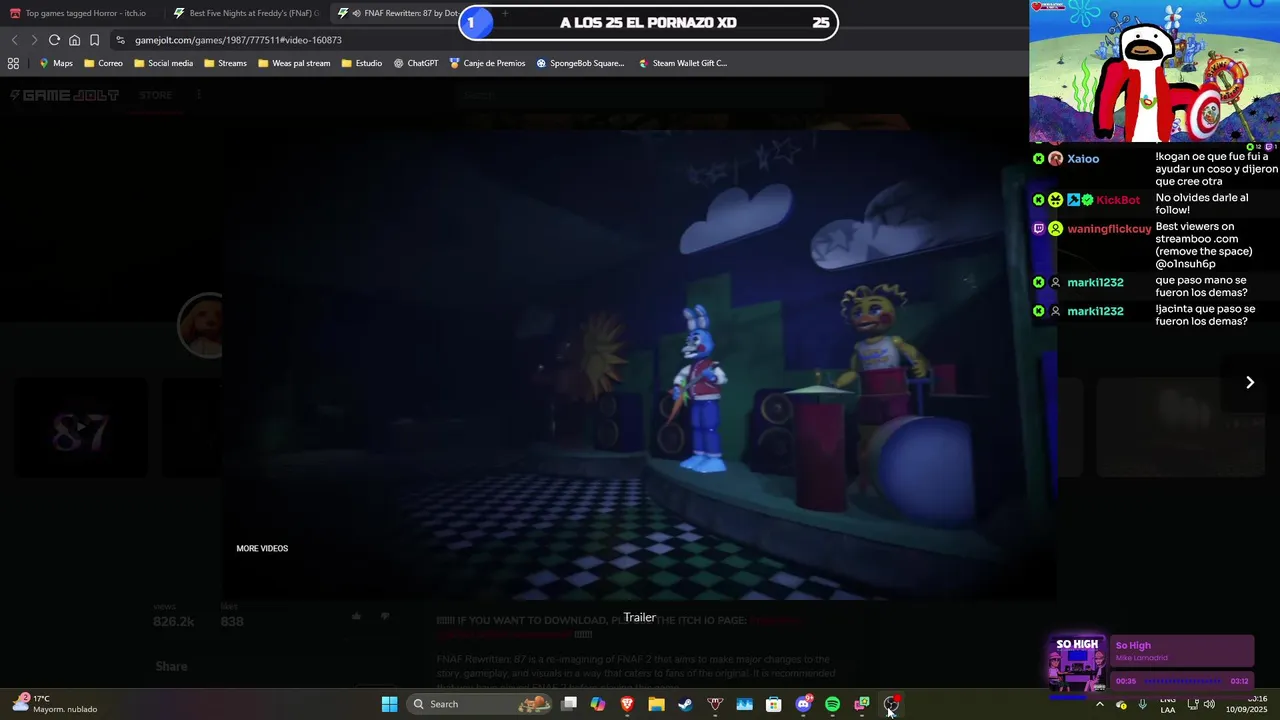This screenshot has width=1280, height=720.
Task: Open the Steam Wallet Gift bookmark
Action: point(683,63)
